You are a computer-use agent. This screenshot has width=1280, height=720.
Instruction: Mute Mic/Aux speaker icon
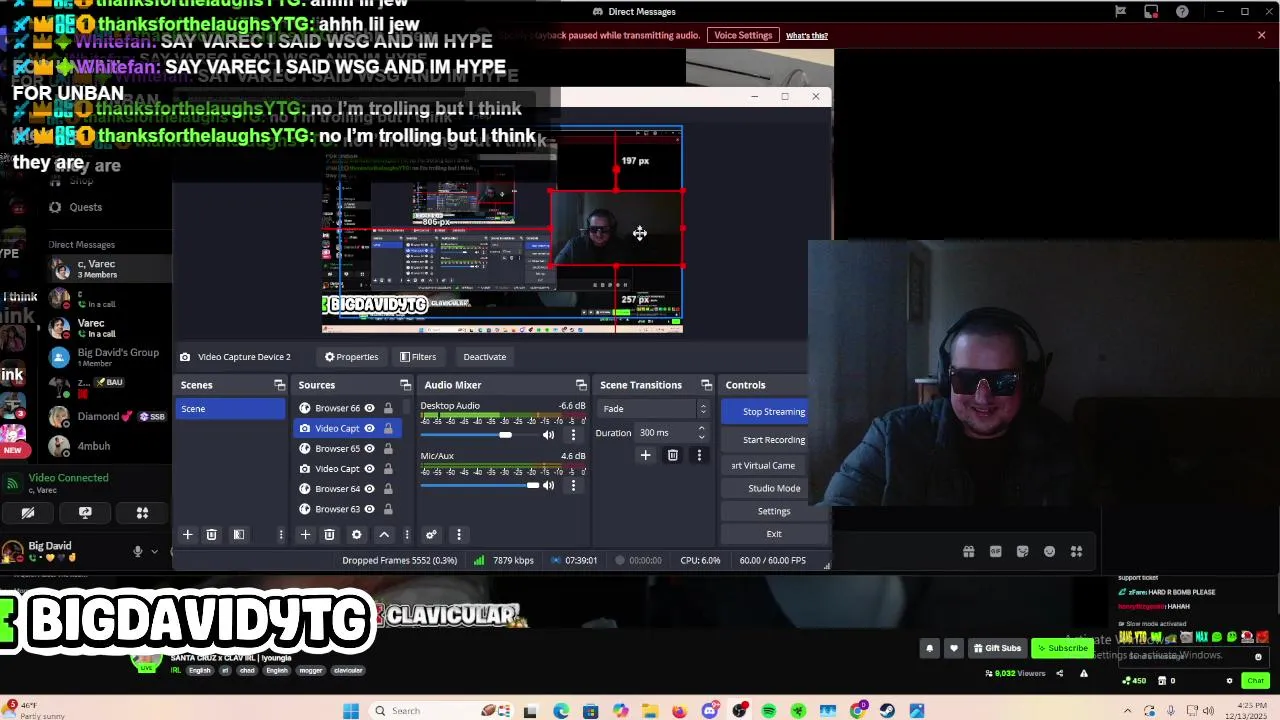coord(548,486)
